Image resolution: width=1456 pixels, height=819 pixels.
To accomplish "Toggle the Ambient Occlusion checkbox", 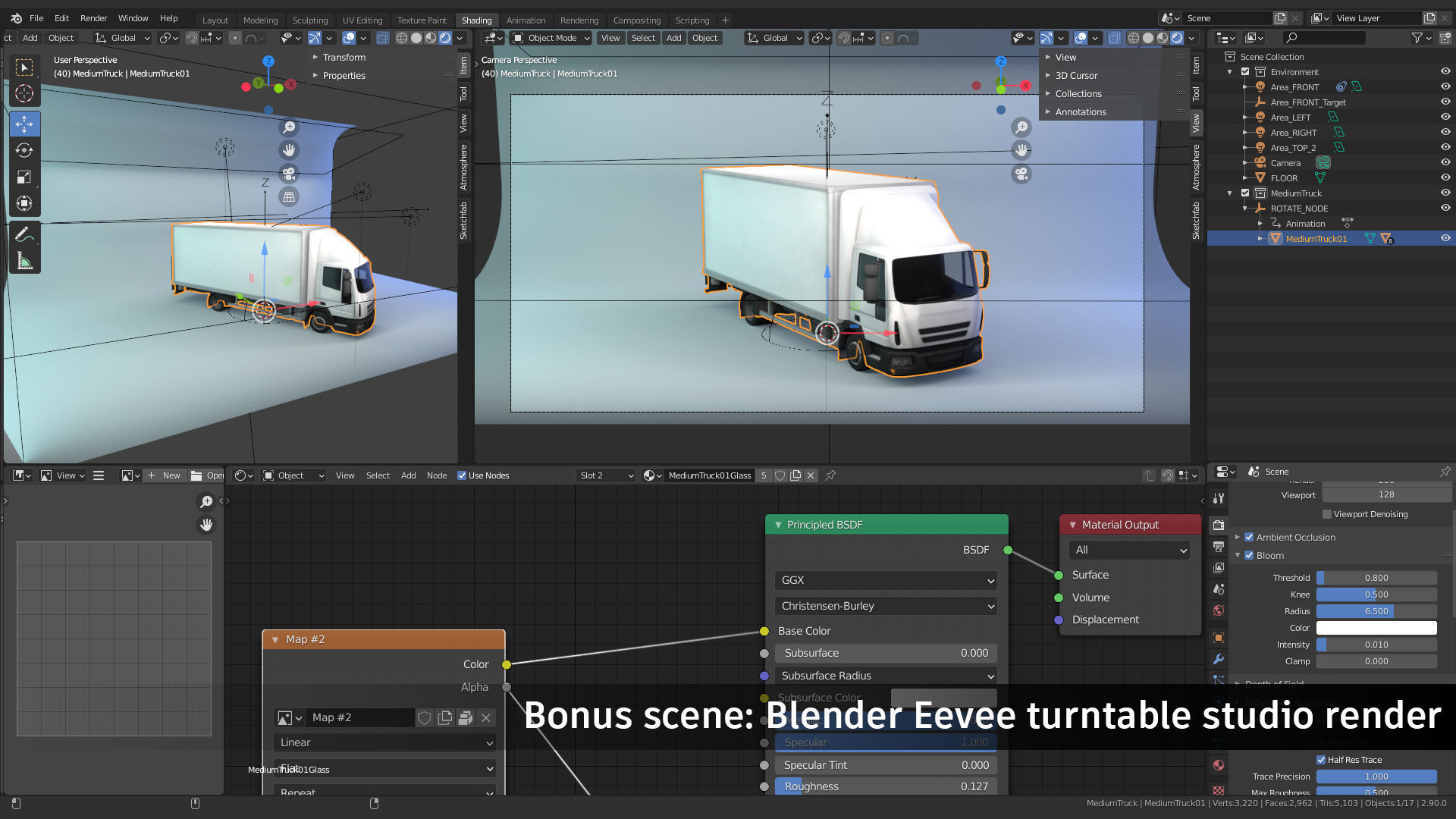I will pos(1249,537).
